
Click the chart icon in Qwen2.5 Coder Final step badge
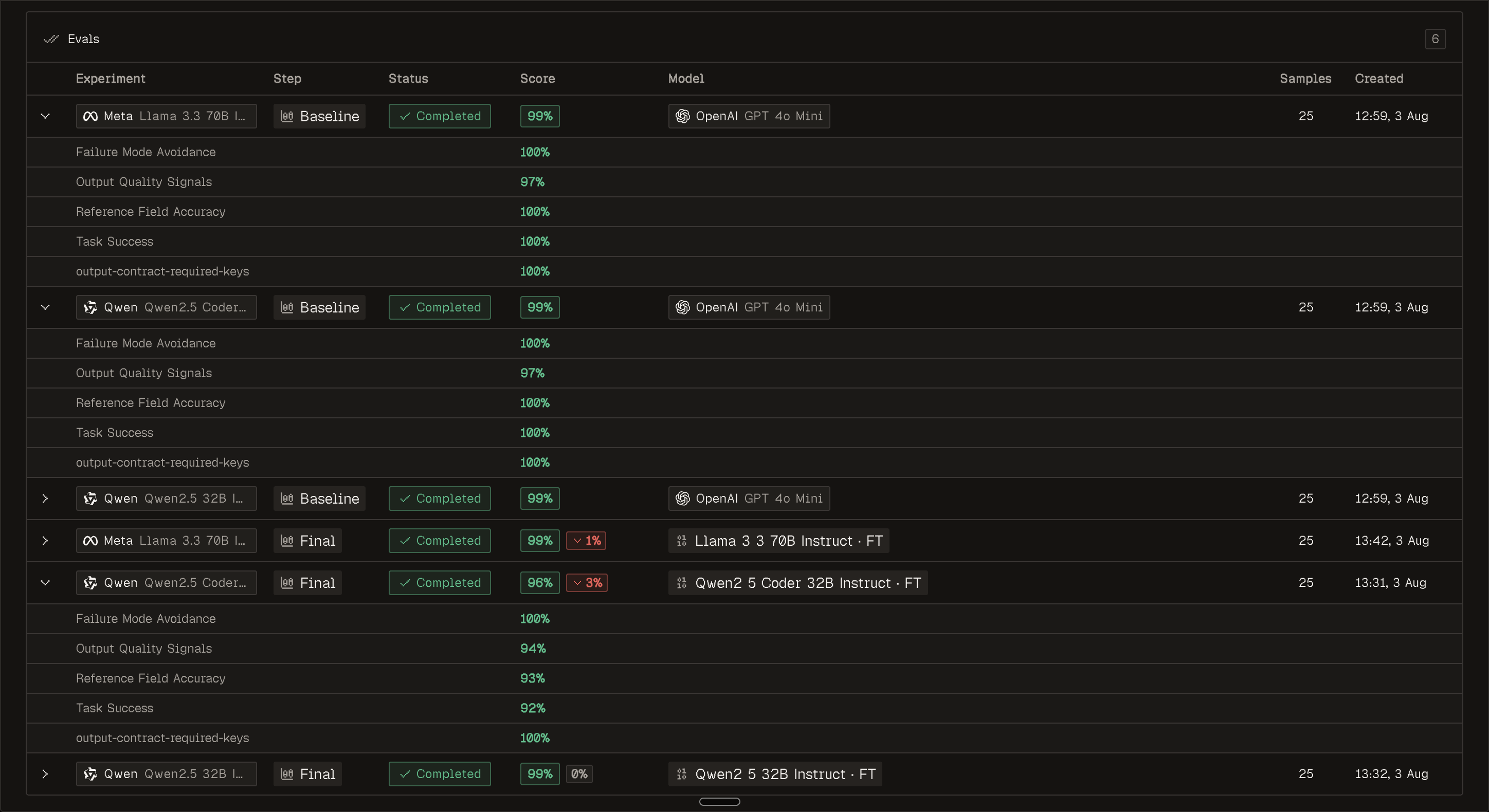pyautogui.click(x=287, y=583)
